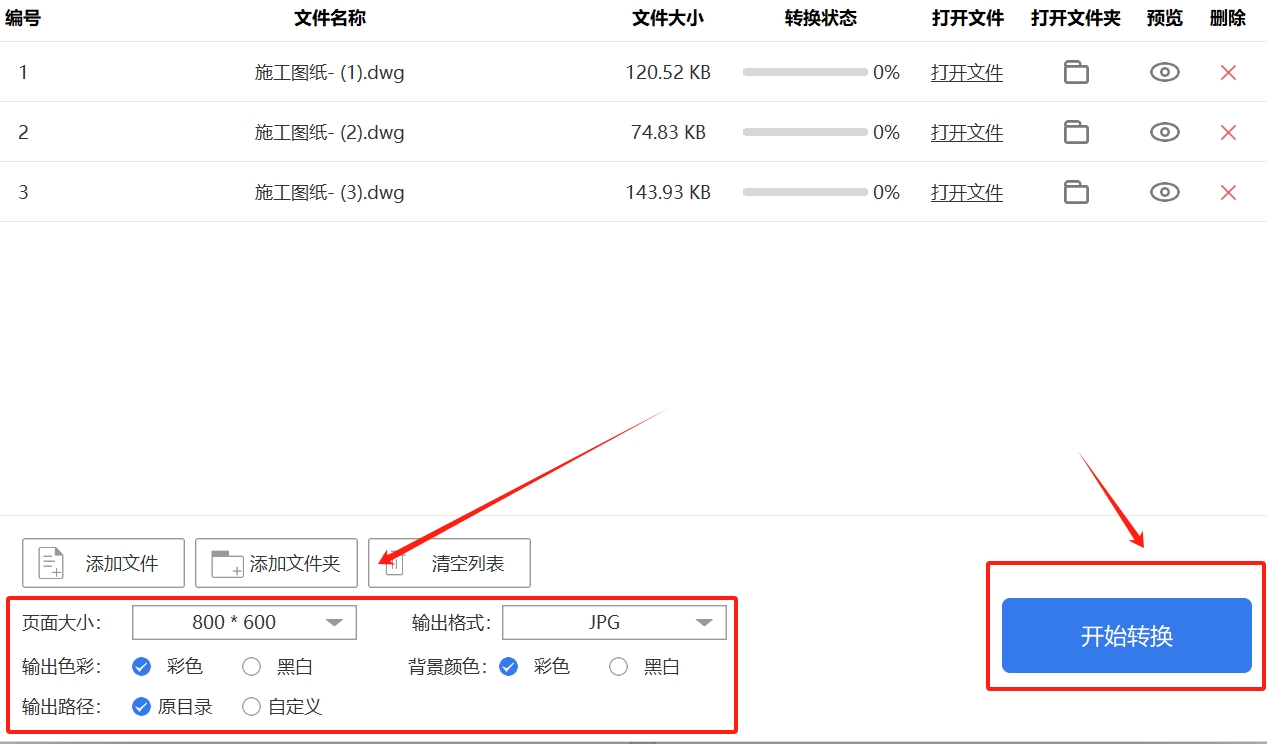The height and width of the screenshot is (744, 1267).
Task: Click the 文件大小 column header
Action: [x=668, y=18]
